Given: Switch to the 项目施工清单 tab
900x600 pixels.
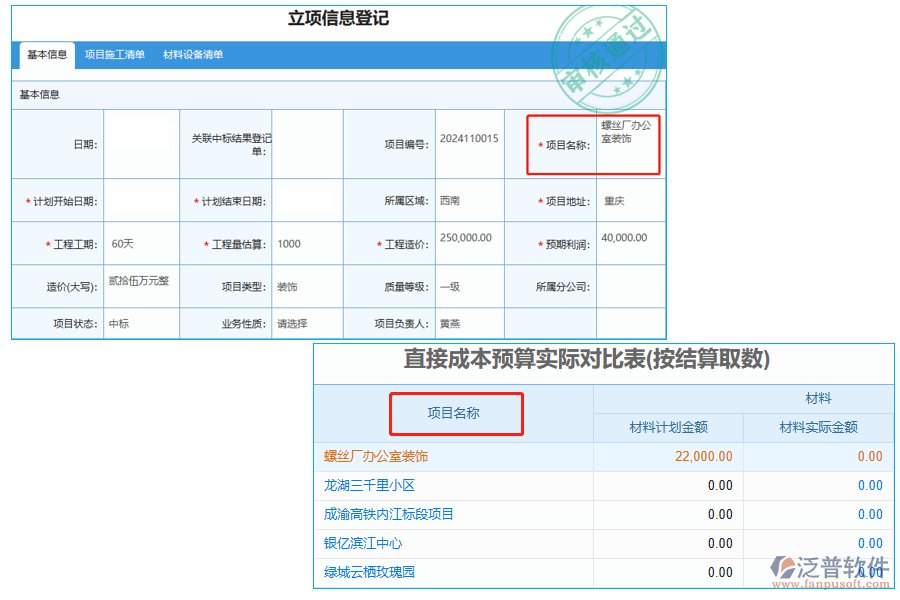Looking at the screenshot, I should point(113,55).
